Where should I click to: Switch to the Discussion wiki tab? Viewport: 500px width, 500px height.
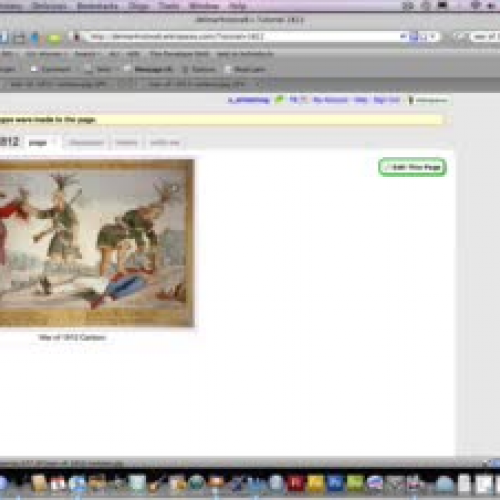[x=86, y=143]
